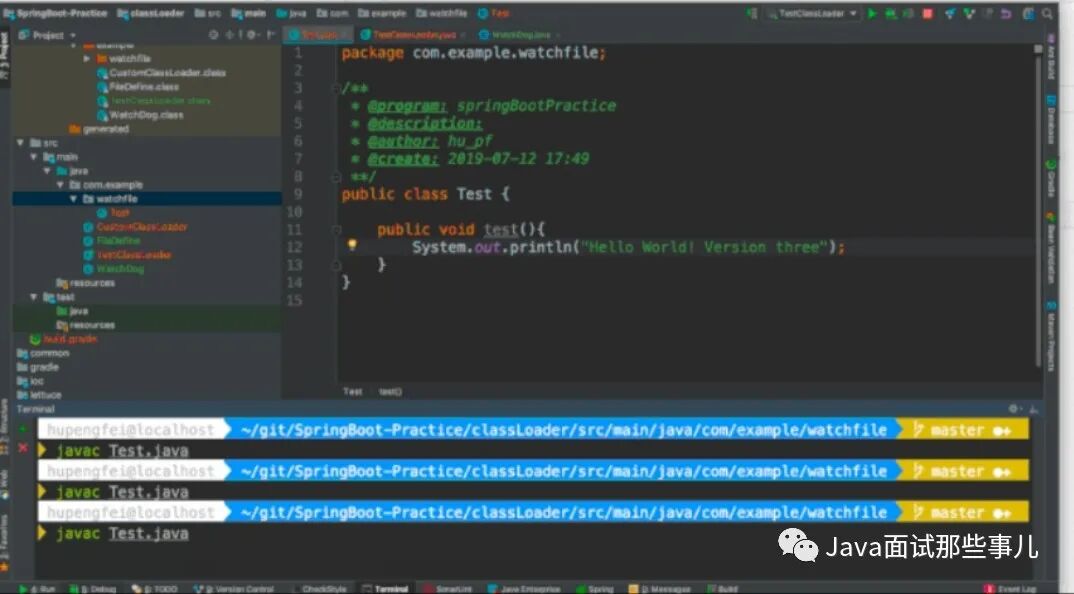
Task: Open the Run tool window button
Action: point(38,589)
